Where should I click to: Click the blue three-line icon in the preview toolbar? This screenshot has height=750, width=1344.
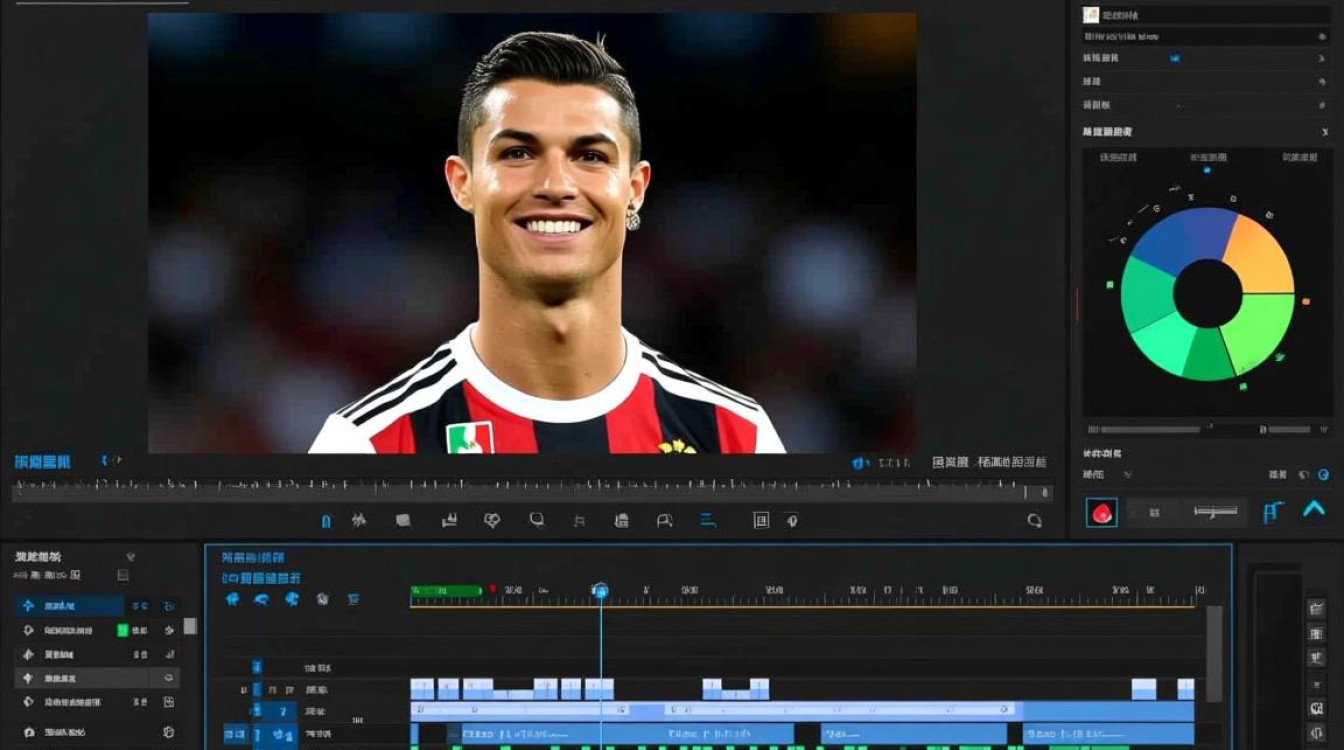click(x=708, y=520)
